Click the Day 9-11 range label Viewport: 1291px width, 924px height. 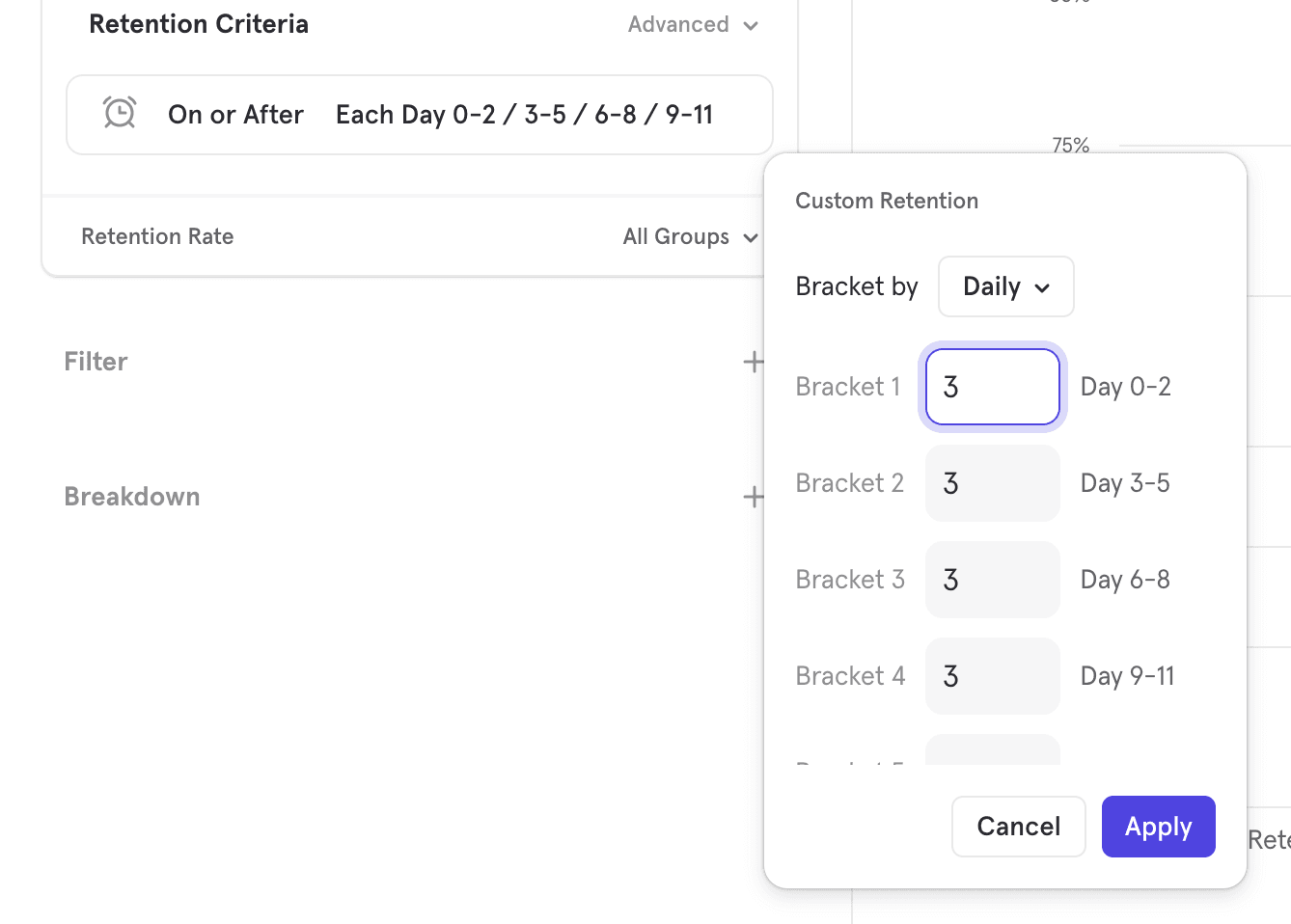(x=1127, y=676)
